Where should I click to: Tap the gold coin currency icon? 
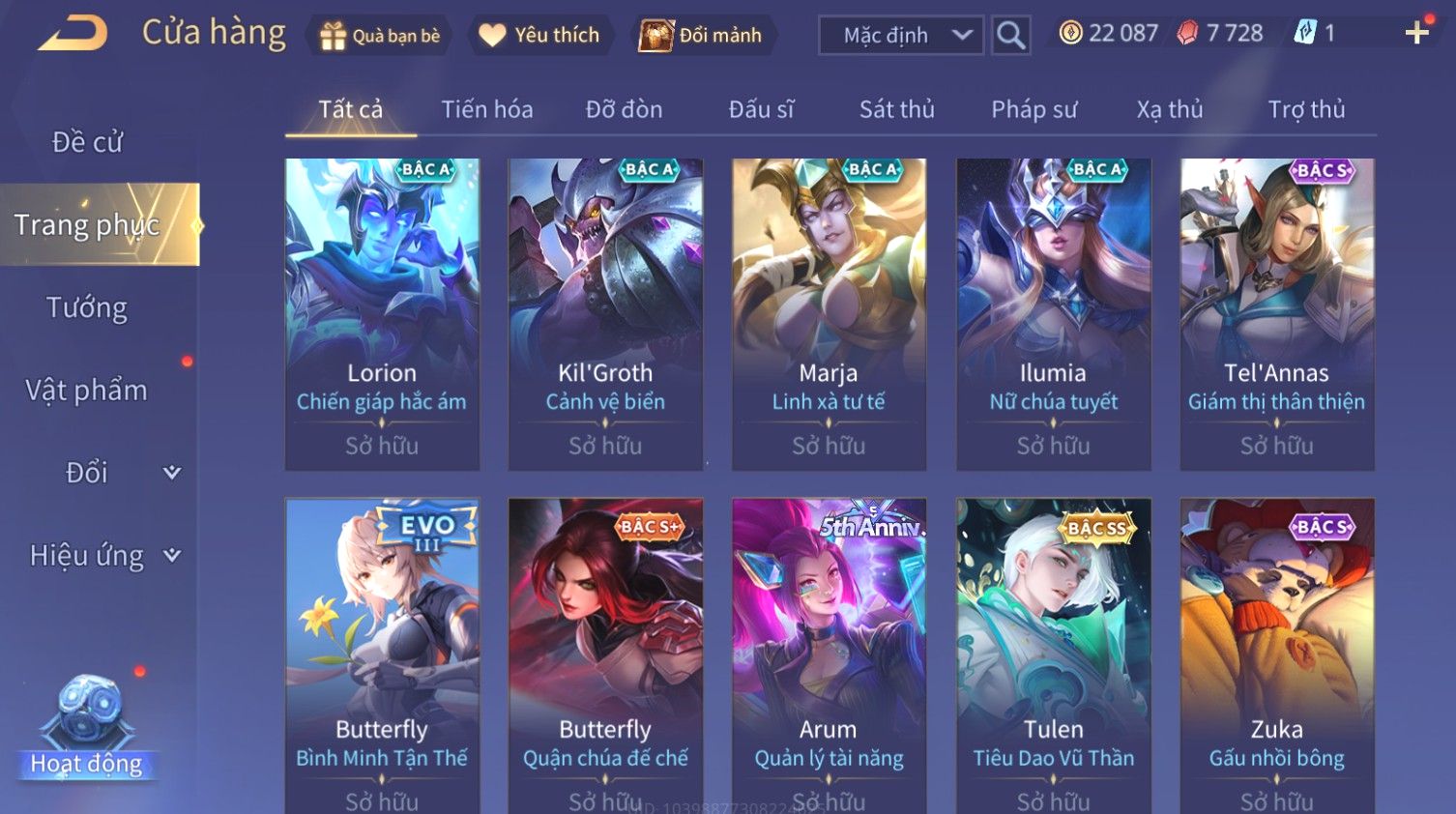tap(1070, 33)
